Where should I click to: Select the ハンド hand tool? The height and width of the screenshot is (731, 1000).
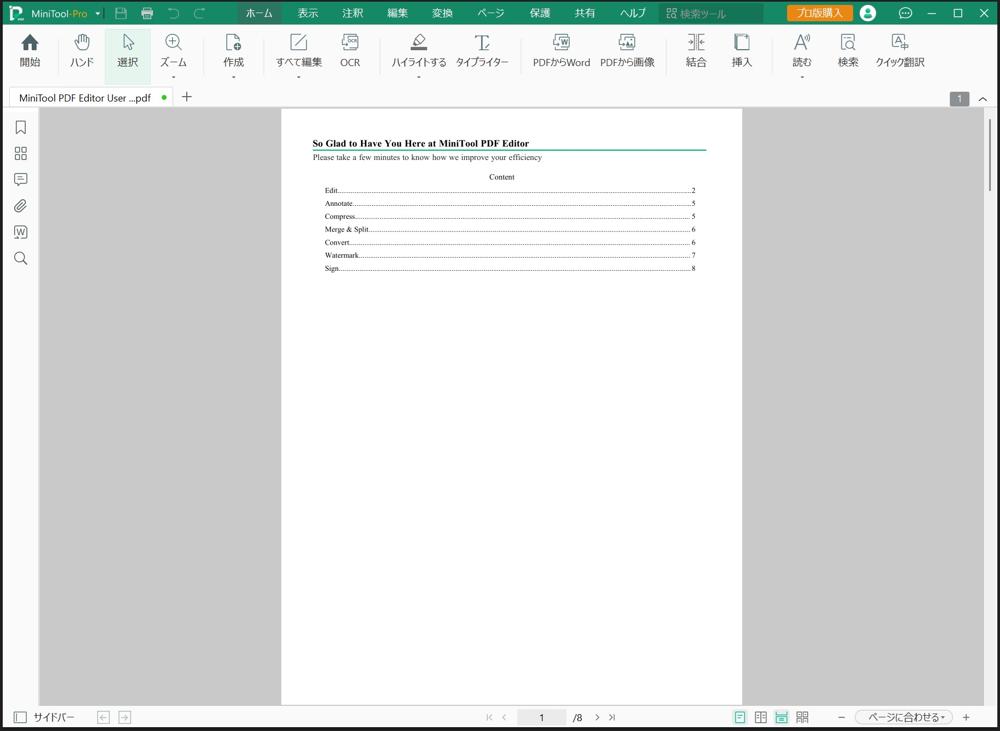[82, 51]
